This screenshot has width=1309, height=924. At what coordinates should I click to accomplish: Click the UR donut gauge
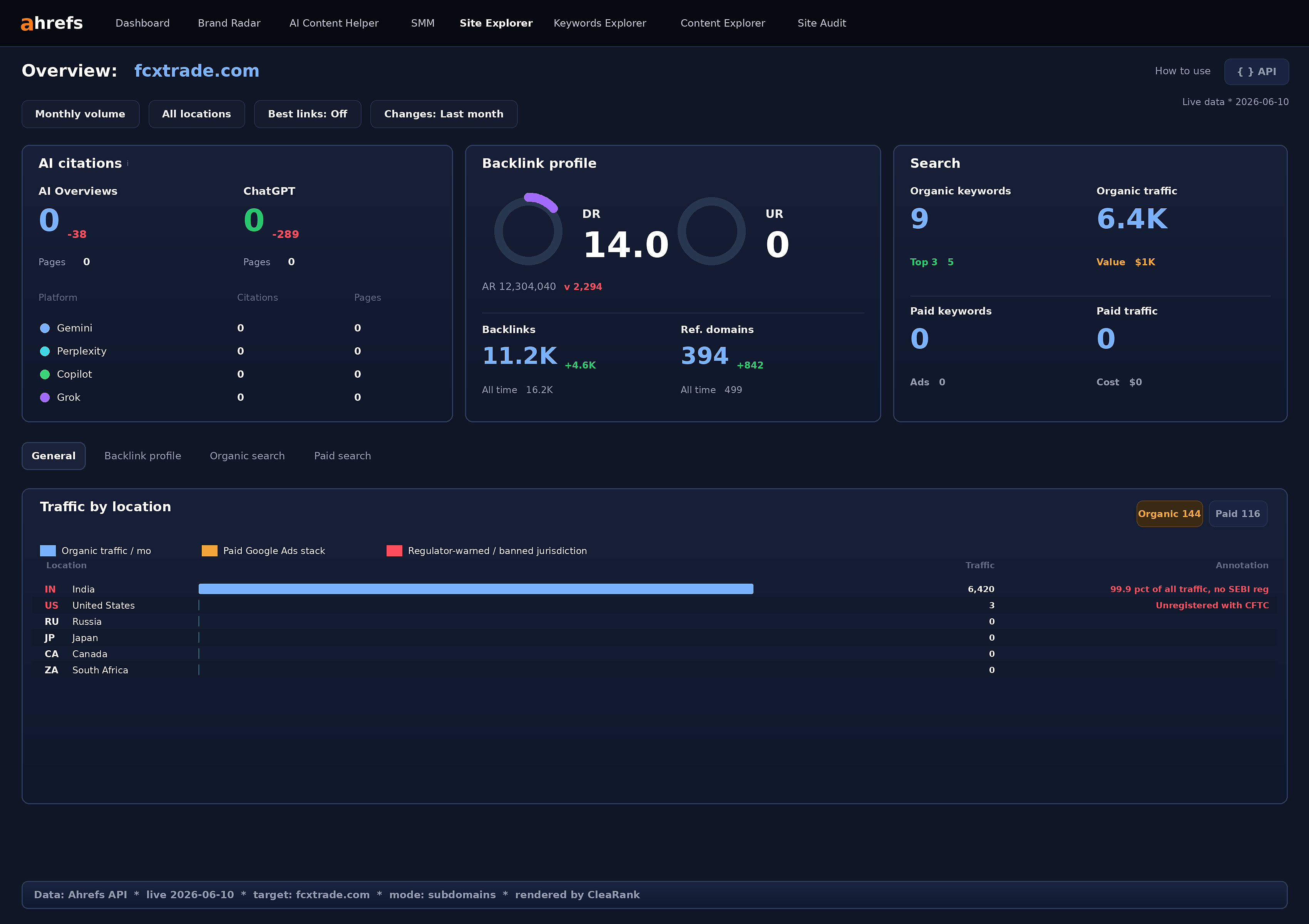click(711, 231)
